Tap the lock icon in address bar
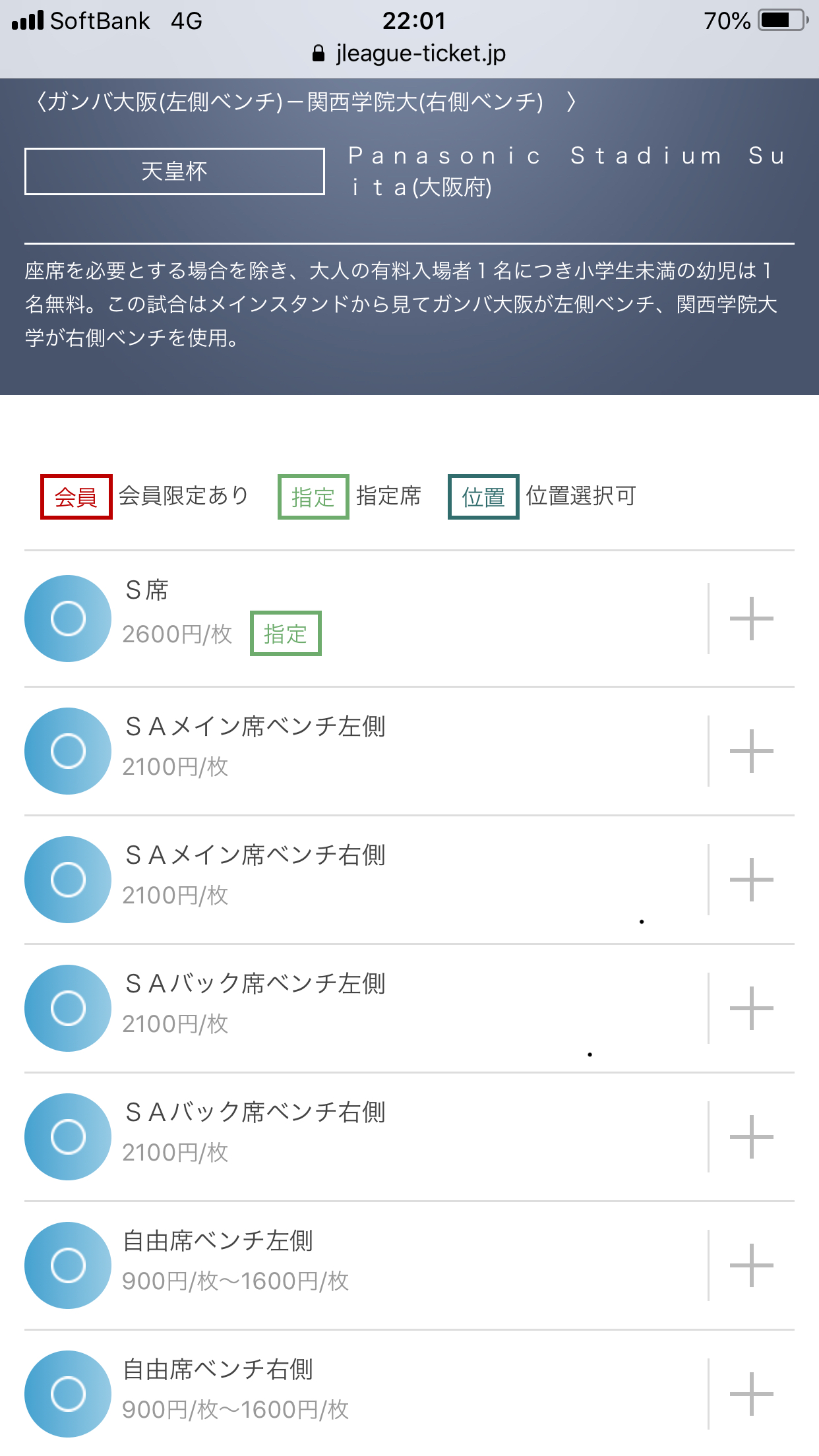819x1456 pixels. pyautogui.click(x=318, y=53)
